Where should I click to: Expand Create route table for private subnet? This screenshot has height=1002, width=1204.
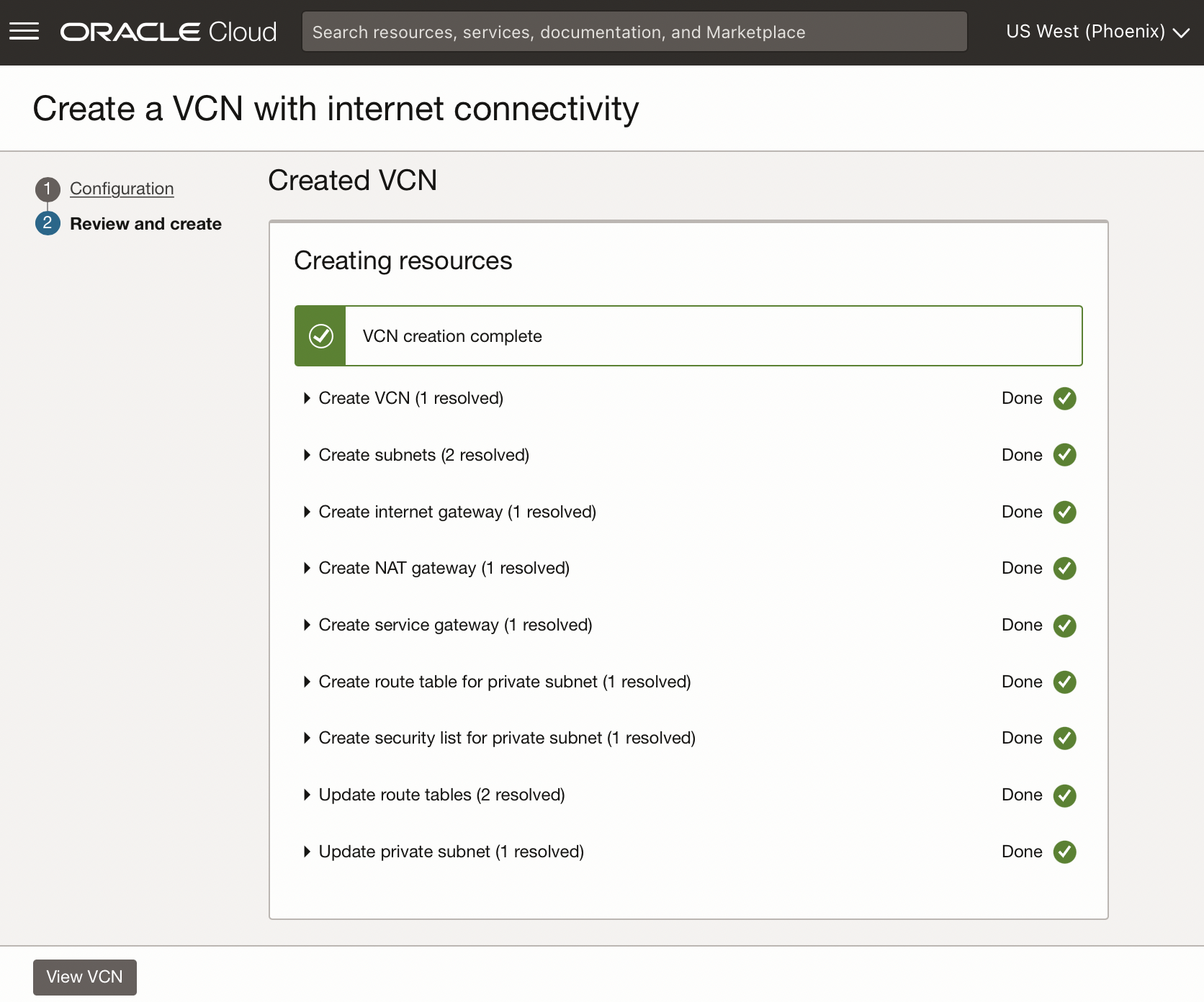pyautogui.click(x=307, y=682)
